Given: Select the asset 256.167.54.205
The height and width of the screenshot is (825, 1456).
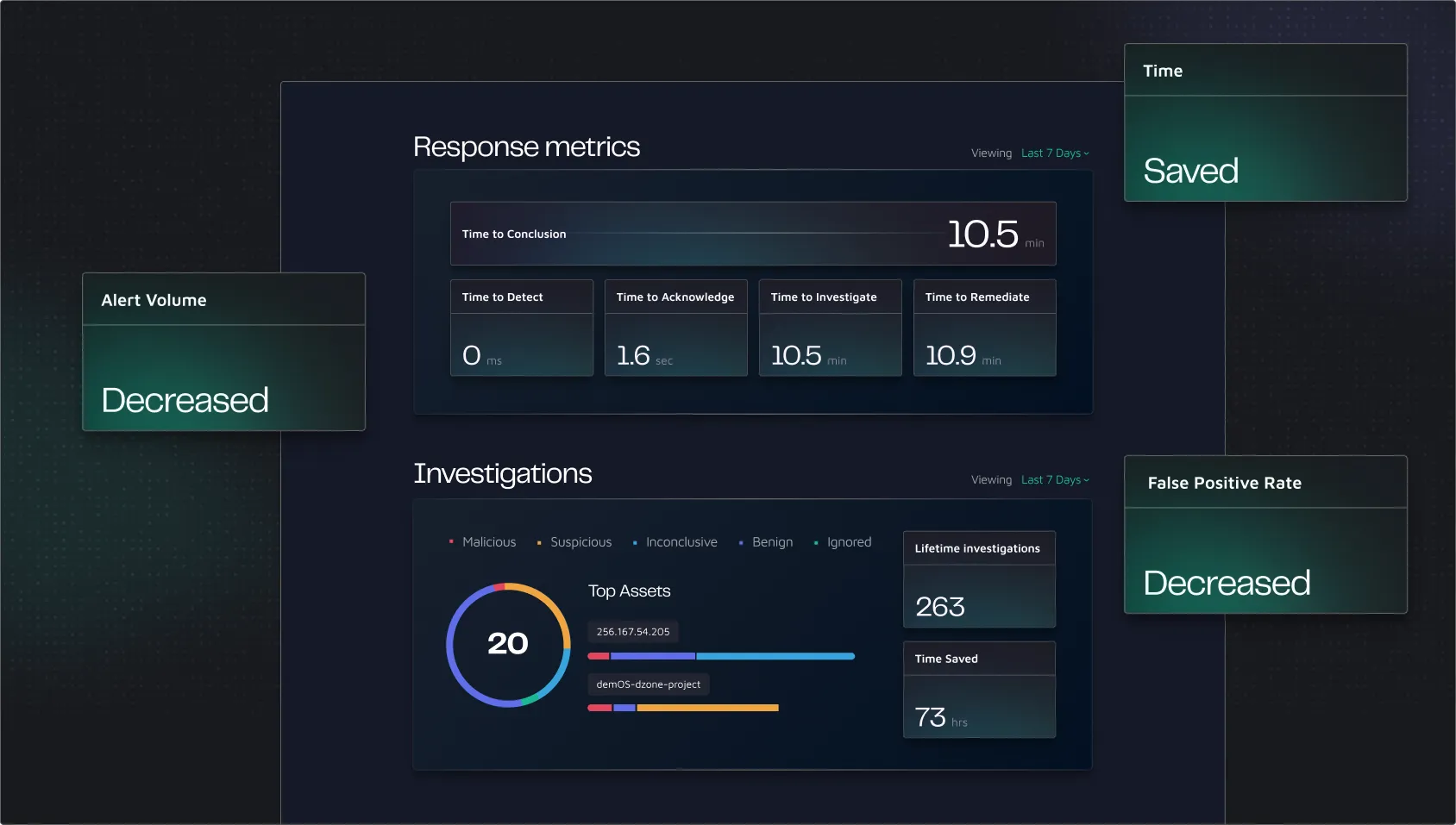Looking at the screenshot, I should click(633, 631).
